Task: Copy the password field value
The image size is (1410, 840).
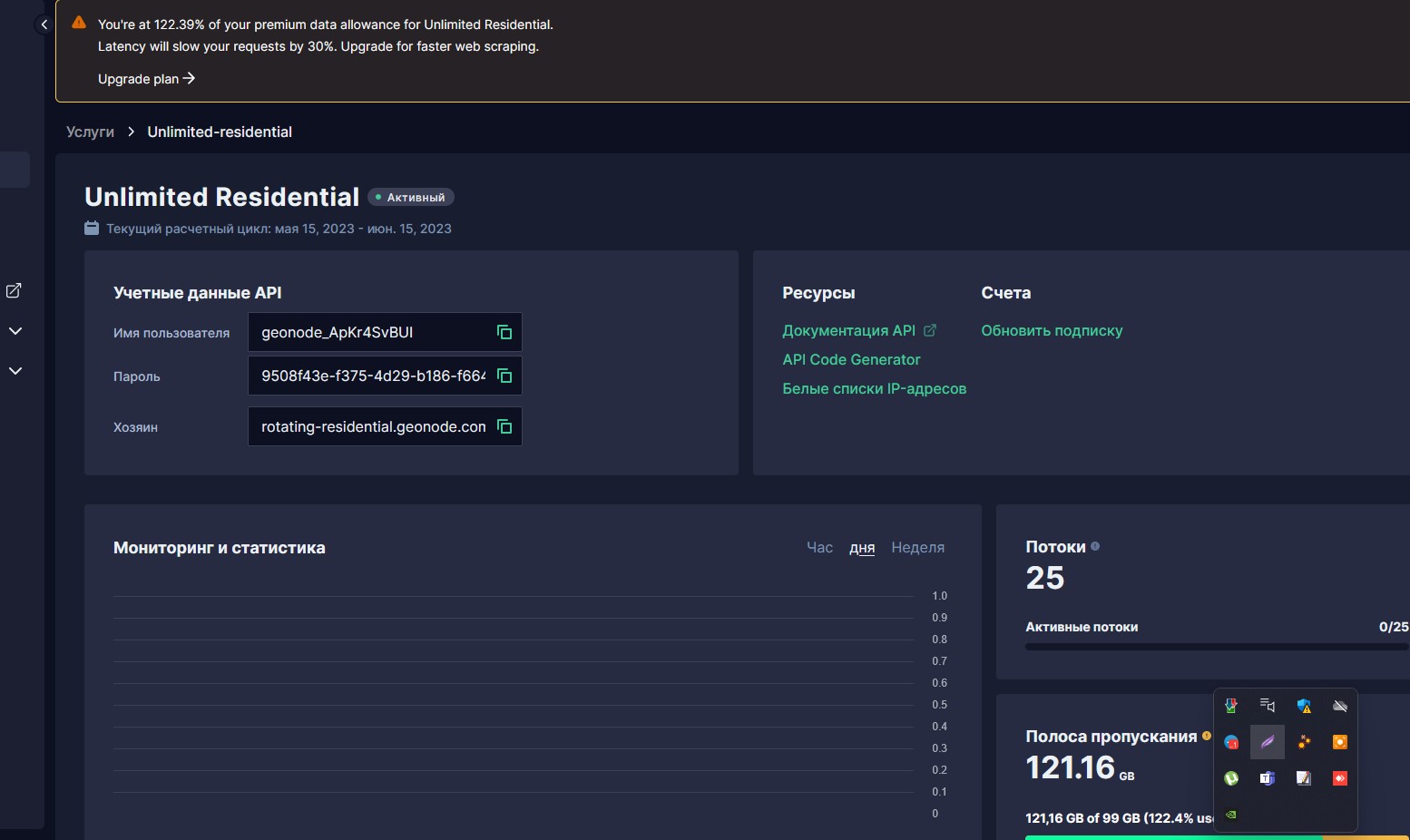Action: pyautogui.click(x=504, y=376)
